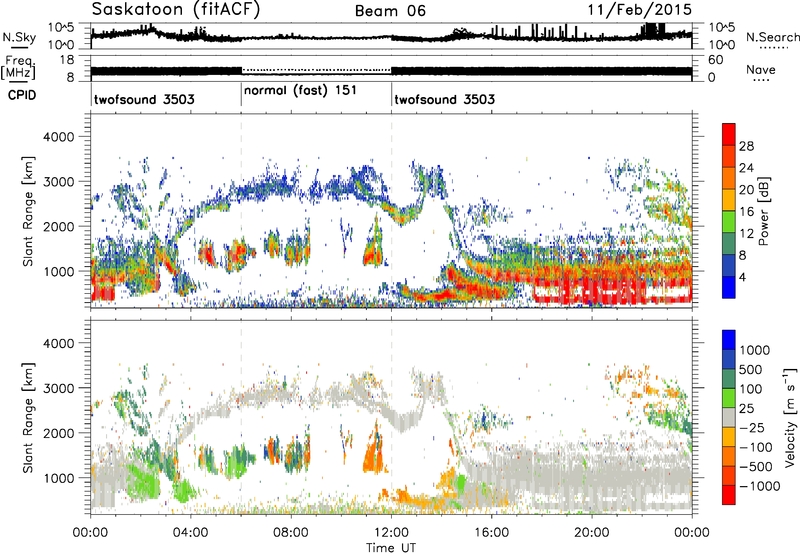Click the blue bottom segment of power colorbar
800x554 pixels.
coord(729,287)
